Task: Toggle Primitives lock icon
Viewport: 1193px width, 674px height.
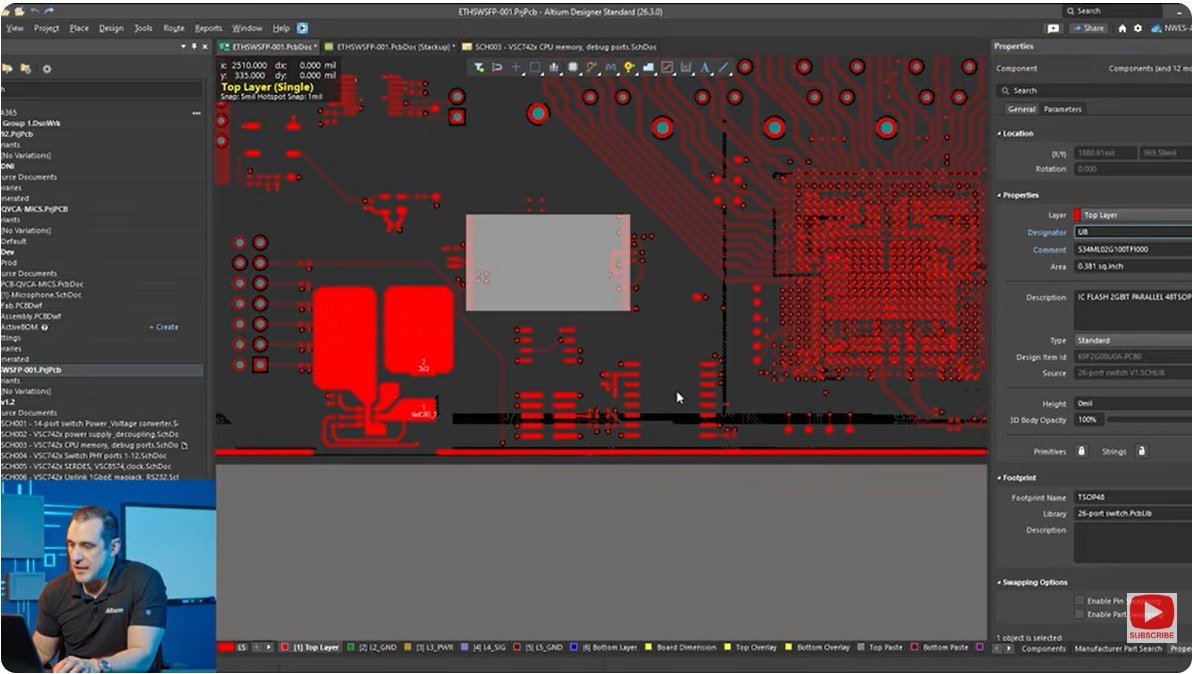Action: 1081,451
